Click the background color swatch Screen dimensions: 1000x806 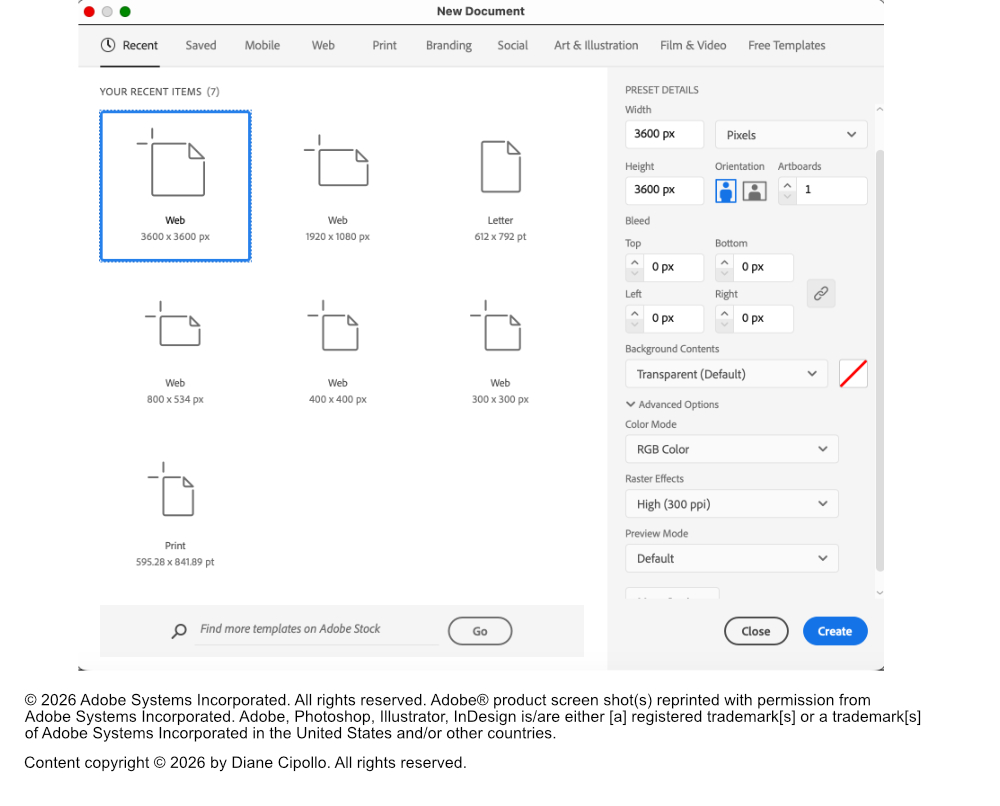[x=853, y=374]
